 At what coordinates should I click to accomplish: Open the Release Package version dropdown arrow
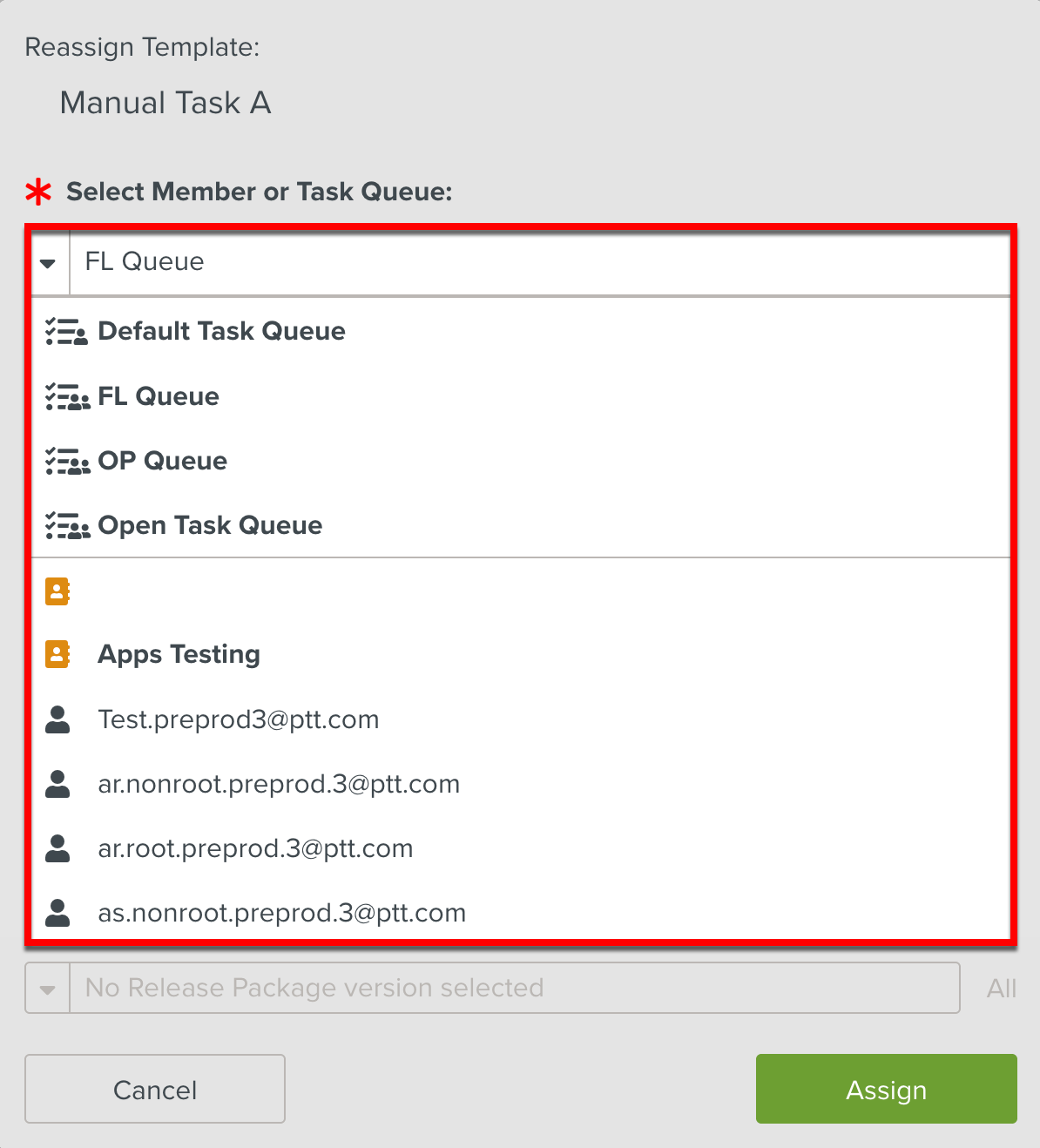[x=48, y=989]
